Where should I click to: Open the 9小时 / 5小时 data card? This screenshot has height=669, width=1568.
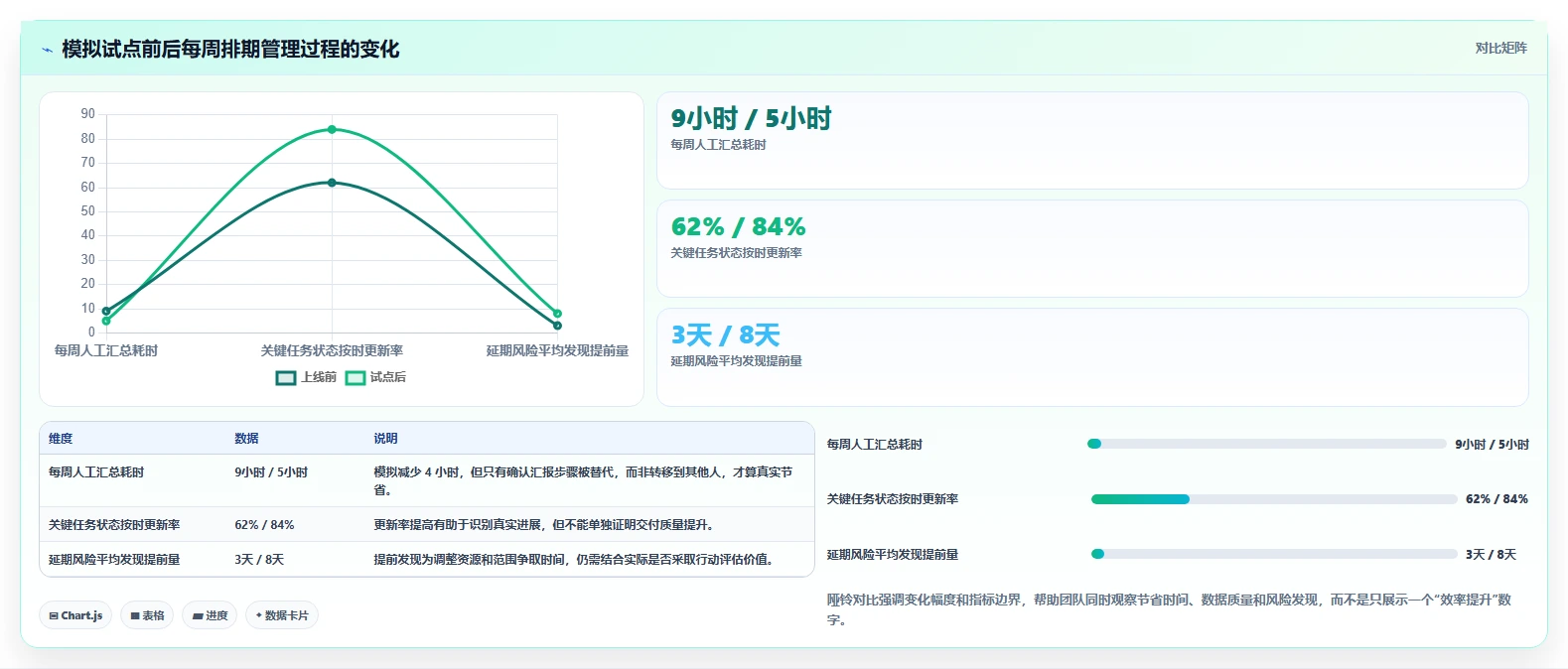(1092, 140)
